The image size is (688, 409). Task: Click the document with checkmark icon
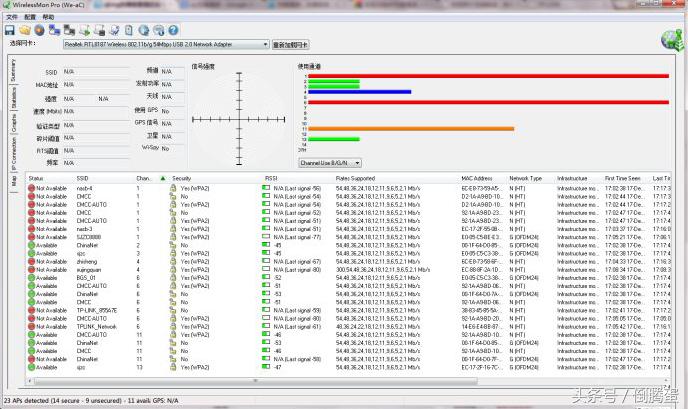(x=115, y=30)
